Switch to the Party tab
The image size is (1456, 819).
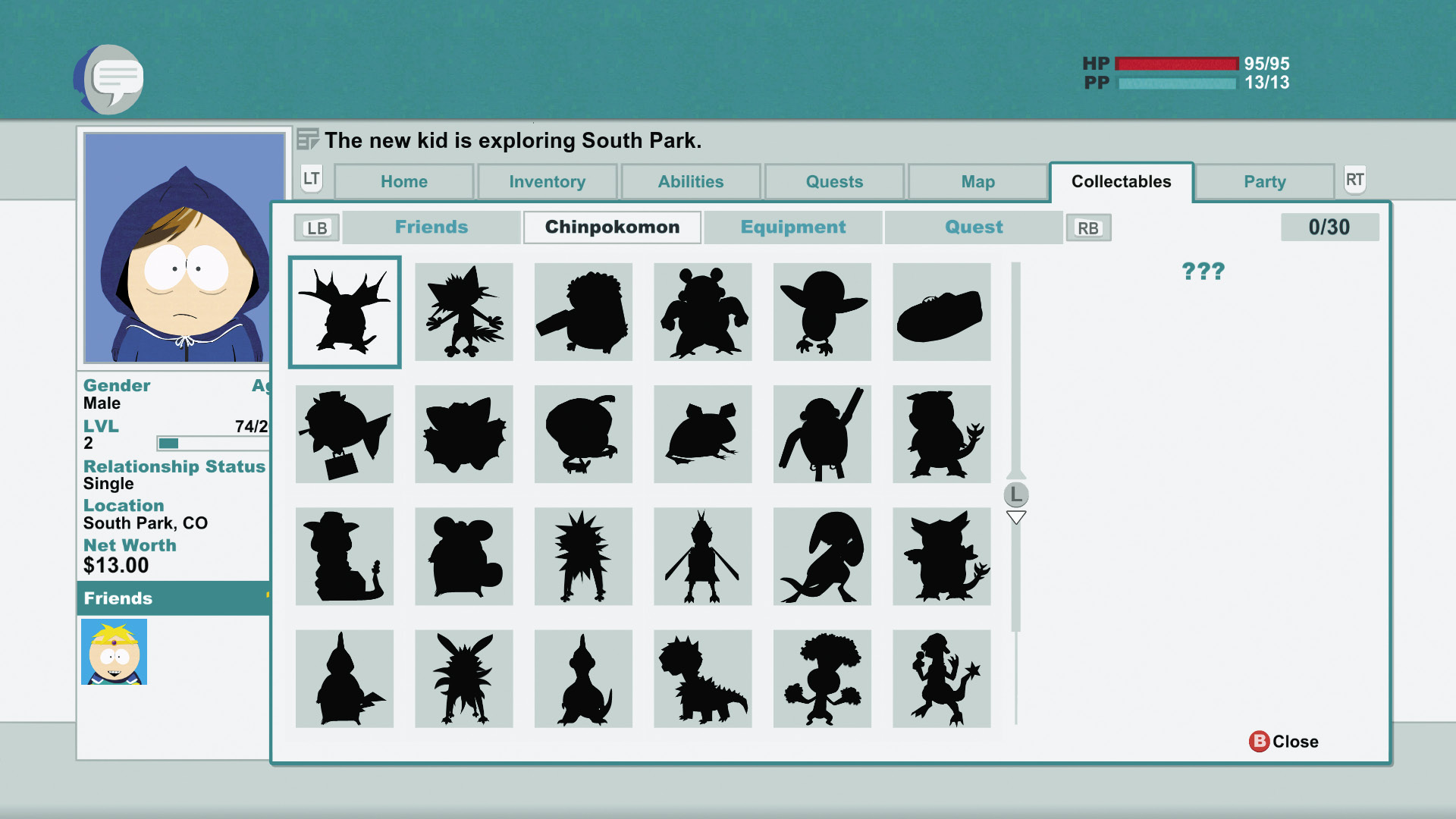pyautogui.click(x=1265, y=182)
